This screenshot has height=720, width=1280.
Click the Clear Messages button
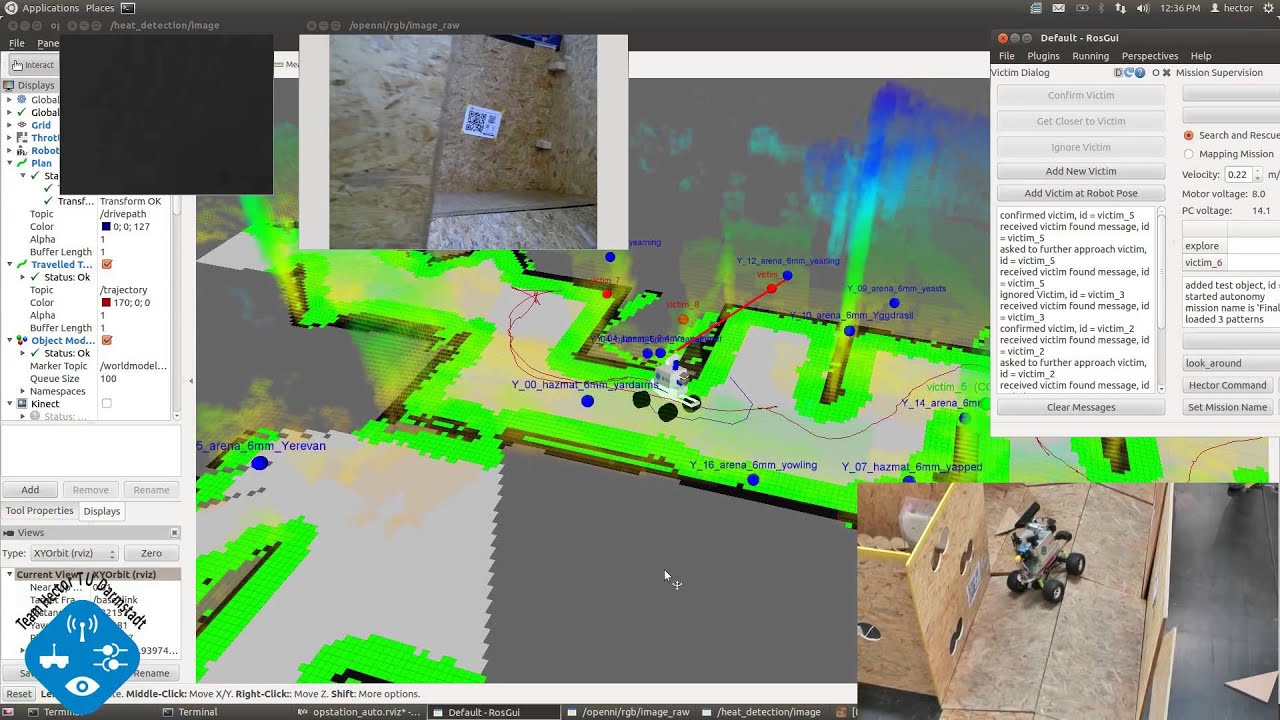coord(1081,407)
